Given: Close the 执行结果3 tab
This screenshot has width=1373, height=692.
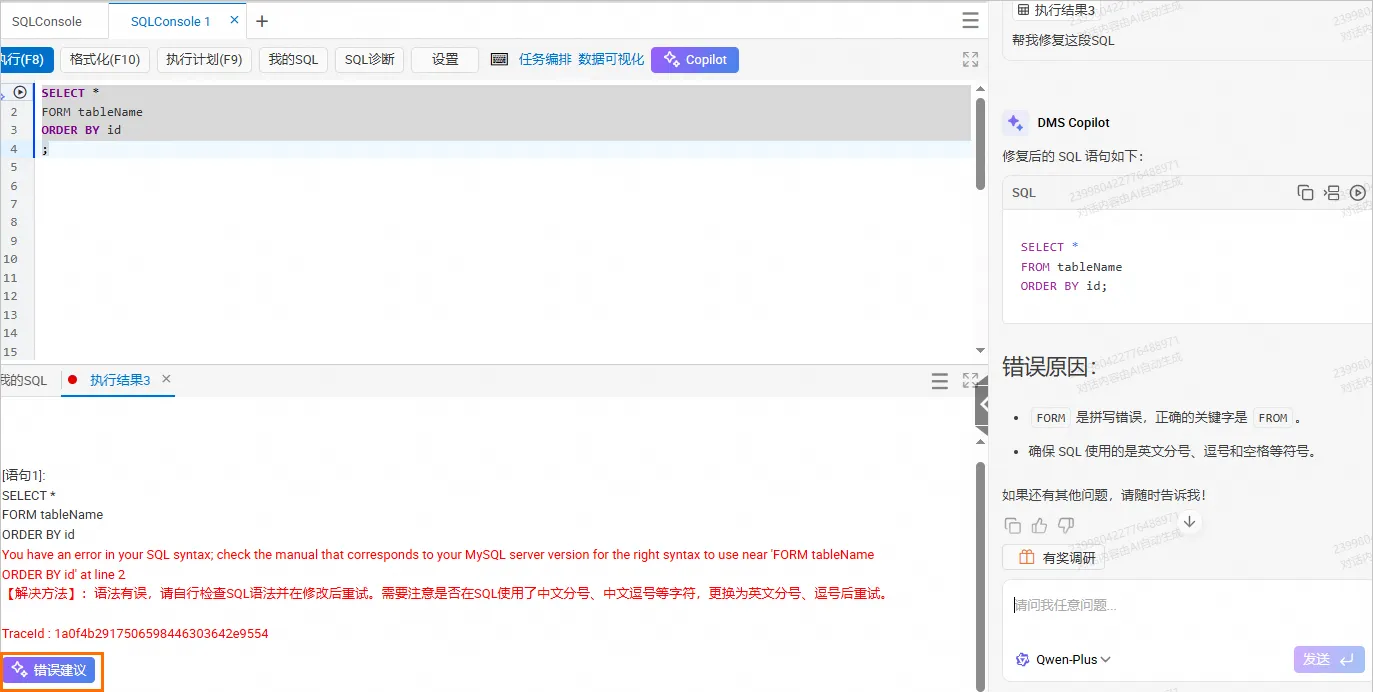Looking at the screenshot, I should coord(167,379).
